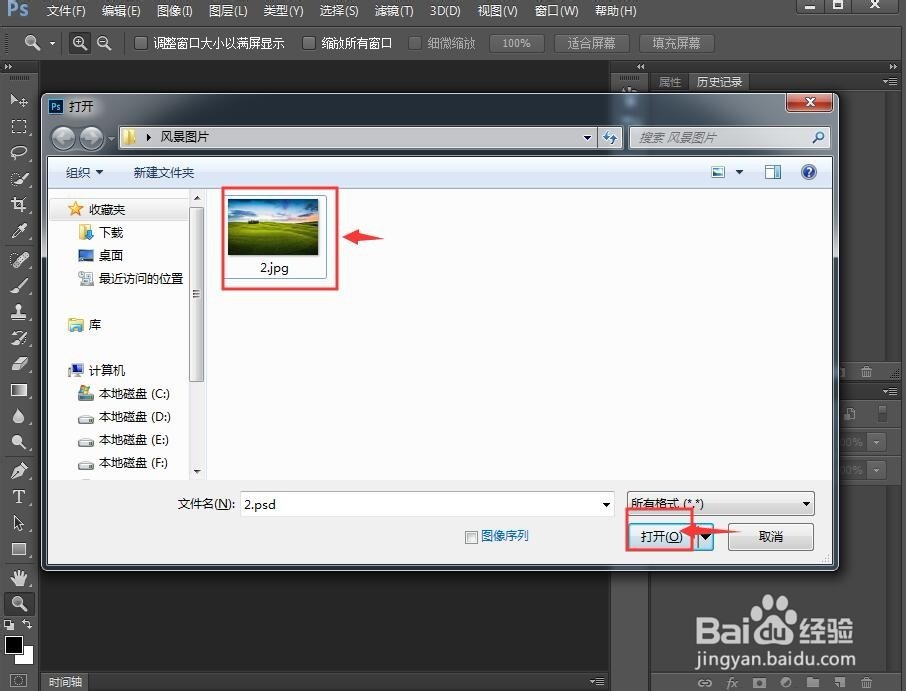Screen dimensions: 906x691
Task: Select the Path Selection tool
Action: coord(18,523)
